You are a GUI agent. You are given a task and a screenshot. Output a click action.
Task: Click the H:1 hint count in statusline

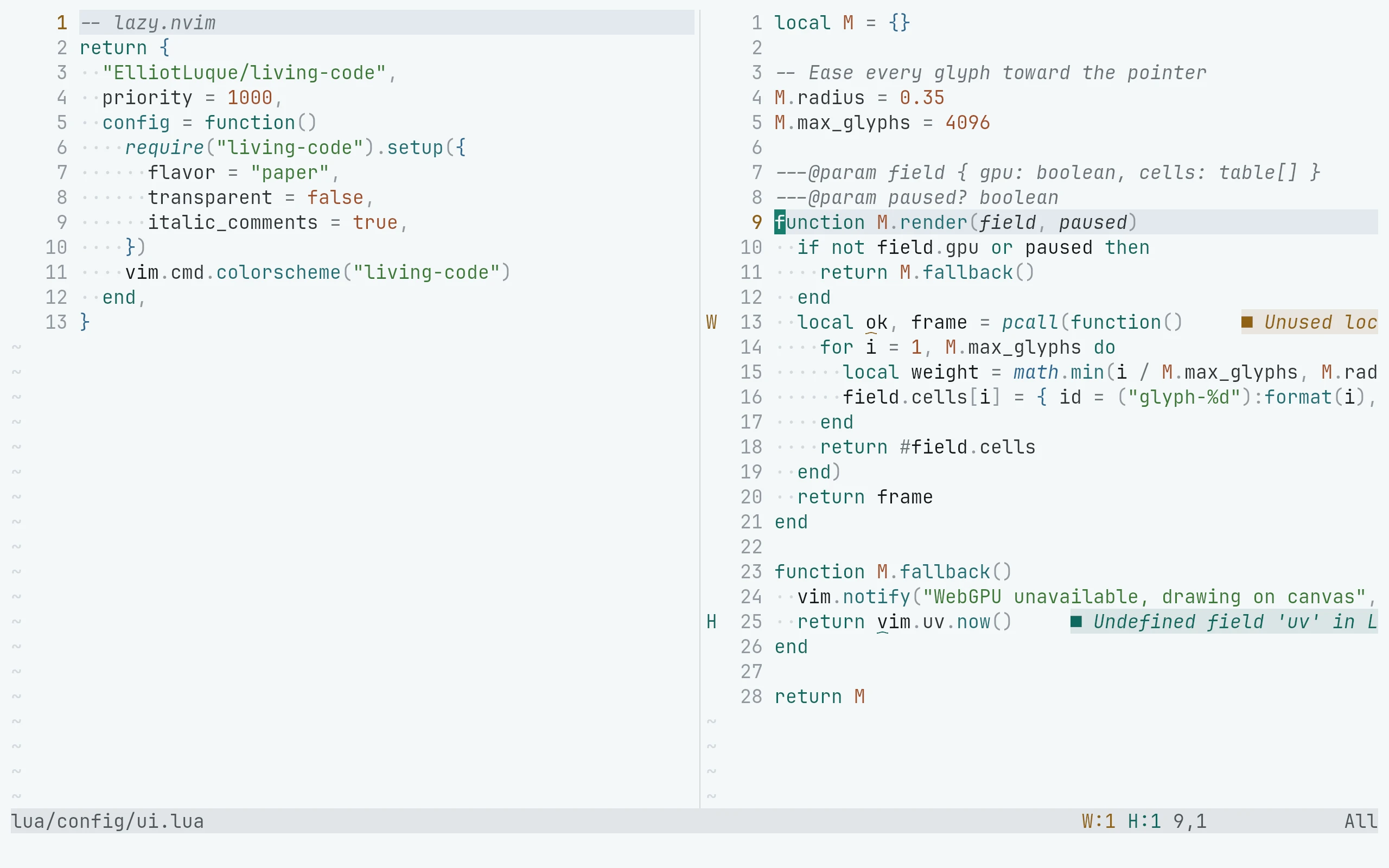click(1144, 821)
